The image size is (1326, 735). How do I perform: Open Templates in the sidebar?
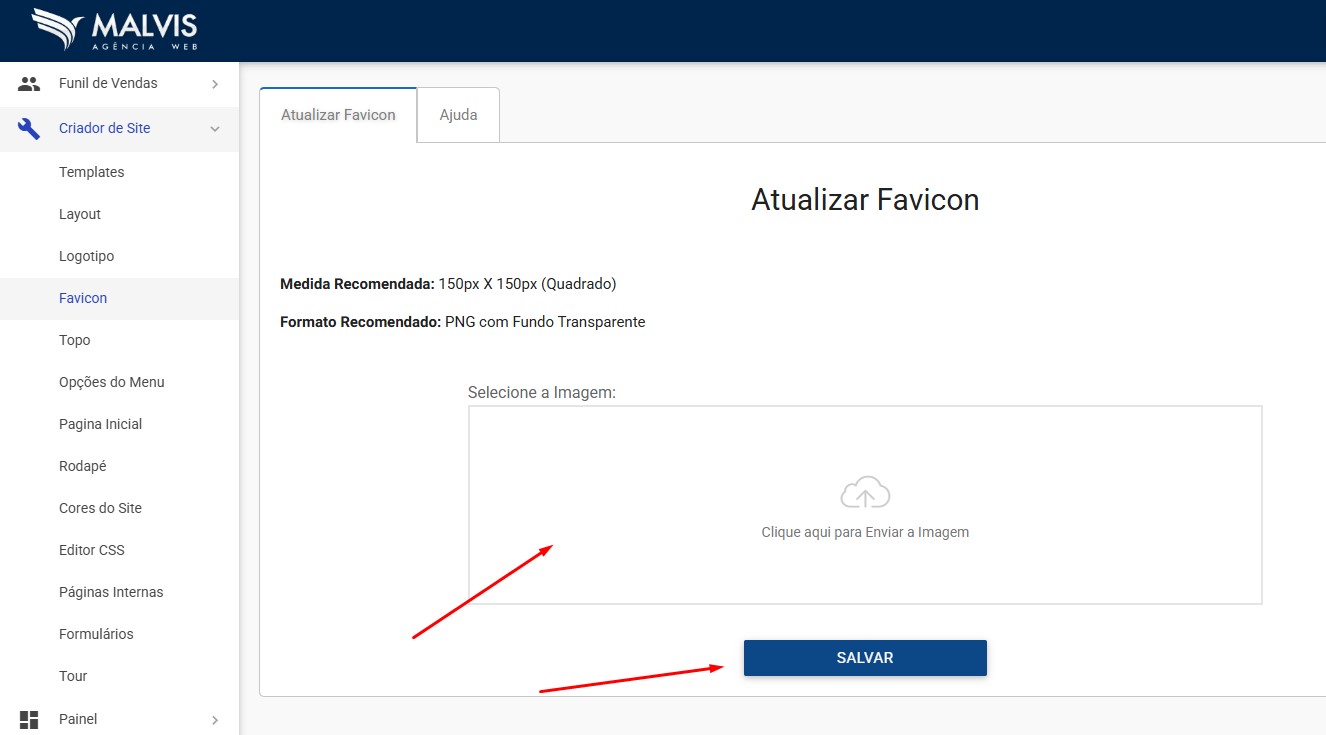coord(92,172)
